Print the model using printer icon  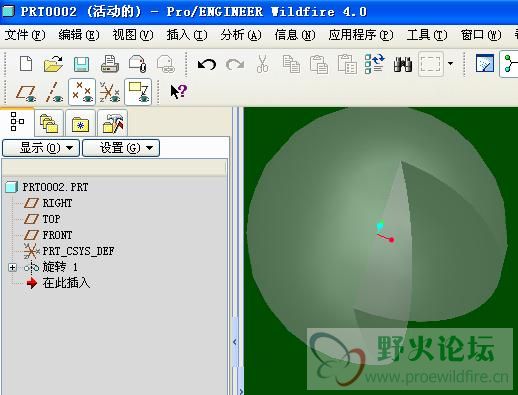[x=110, y=64]
